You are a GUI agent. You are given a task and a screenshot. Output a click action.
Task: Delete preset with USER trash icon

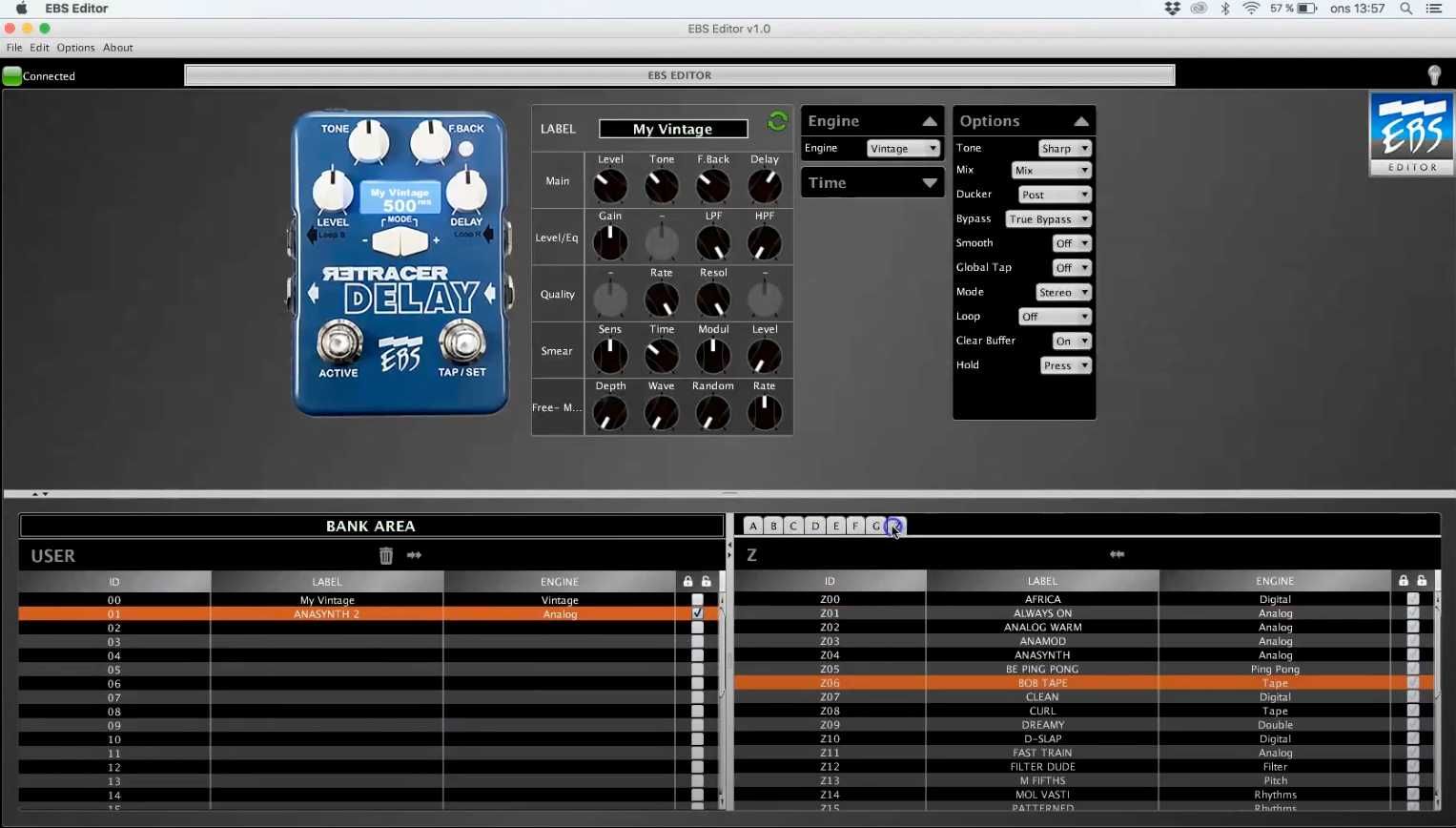(x=386, y=555)
